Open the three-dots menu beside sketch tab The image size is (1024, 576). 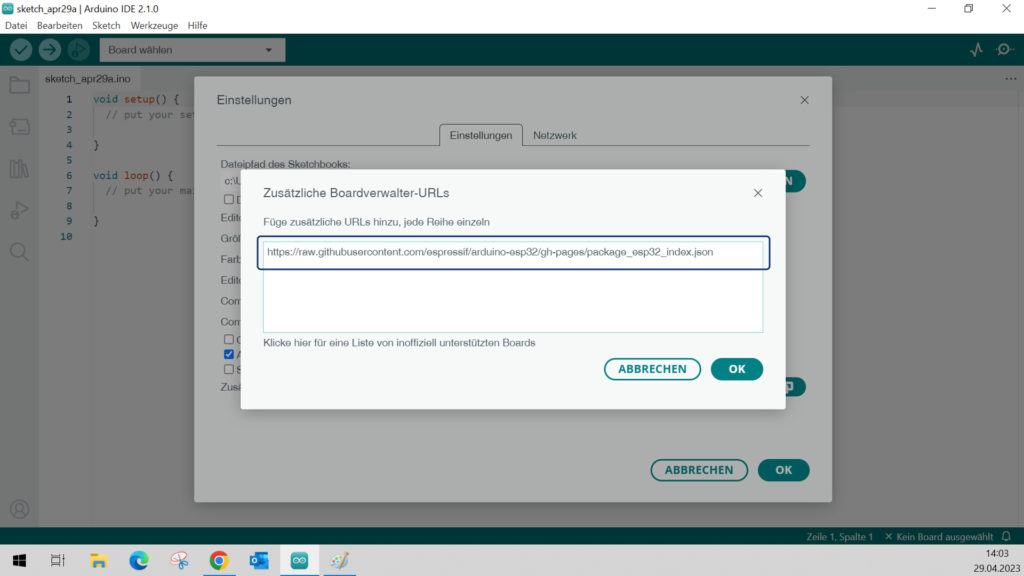(1010, 78)
